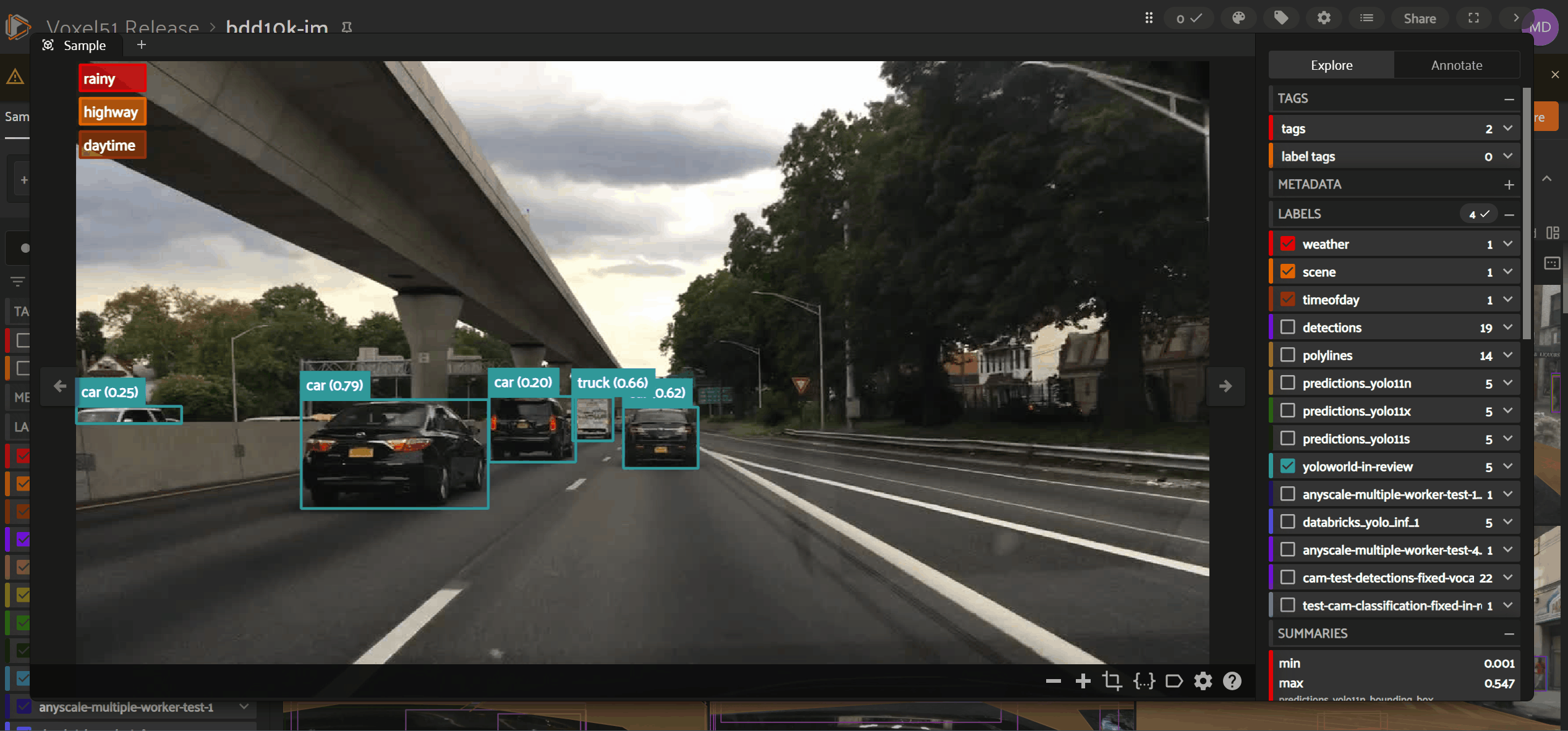The width and height of the screenshot is (1568, 731).
Task: Disable the weather label checkbox
Action: click(x=1287, y=243)
